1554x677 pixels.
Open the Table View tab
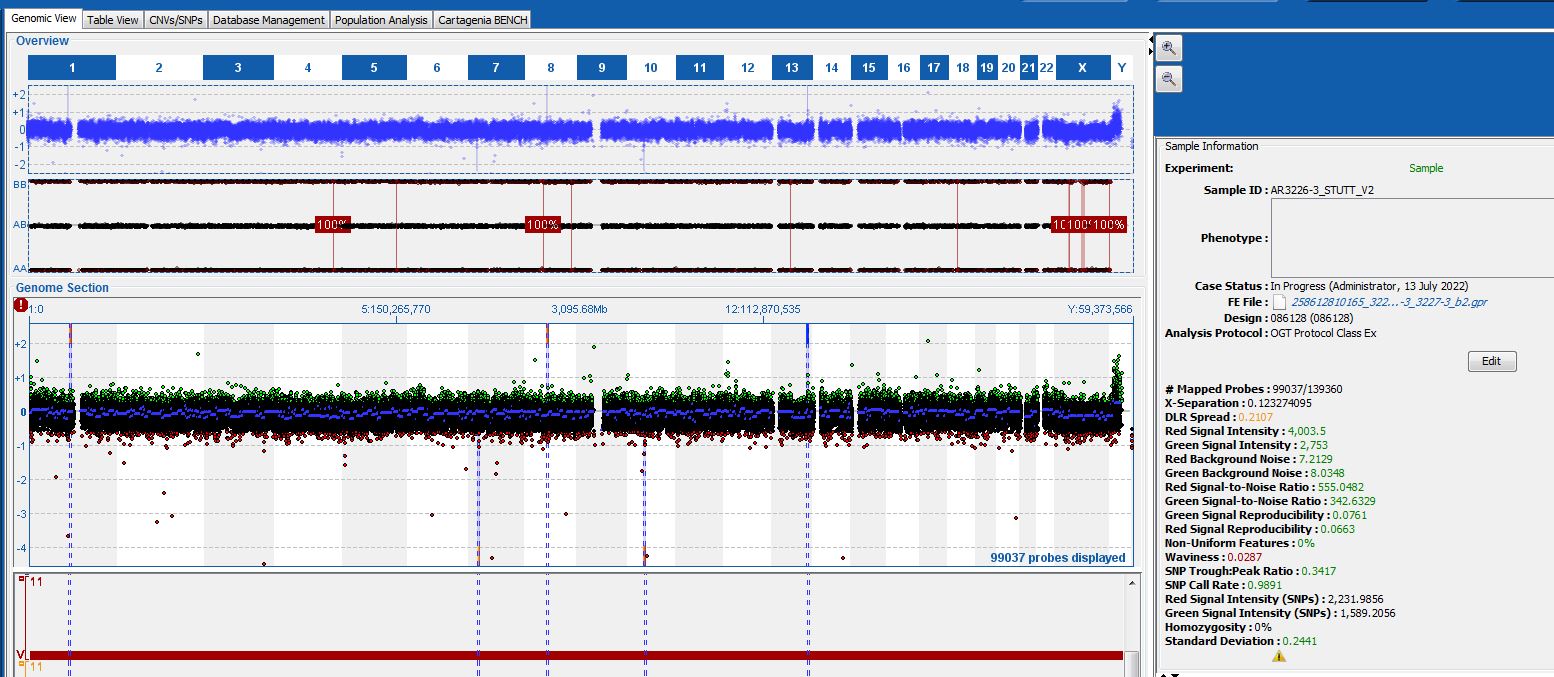coord(113,20)
